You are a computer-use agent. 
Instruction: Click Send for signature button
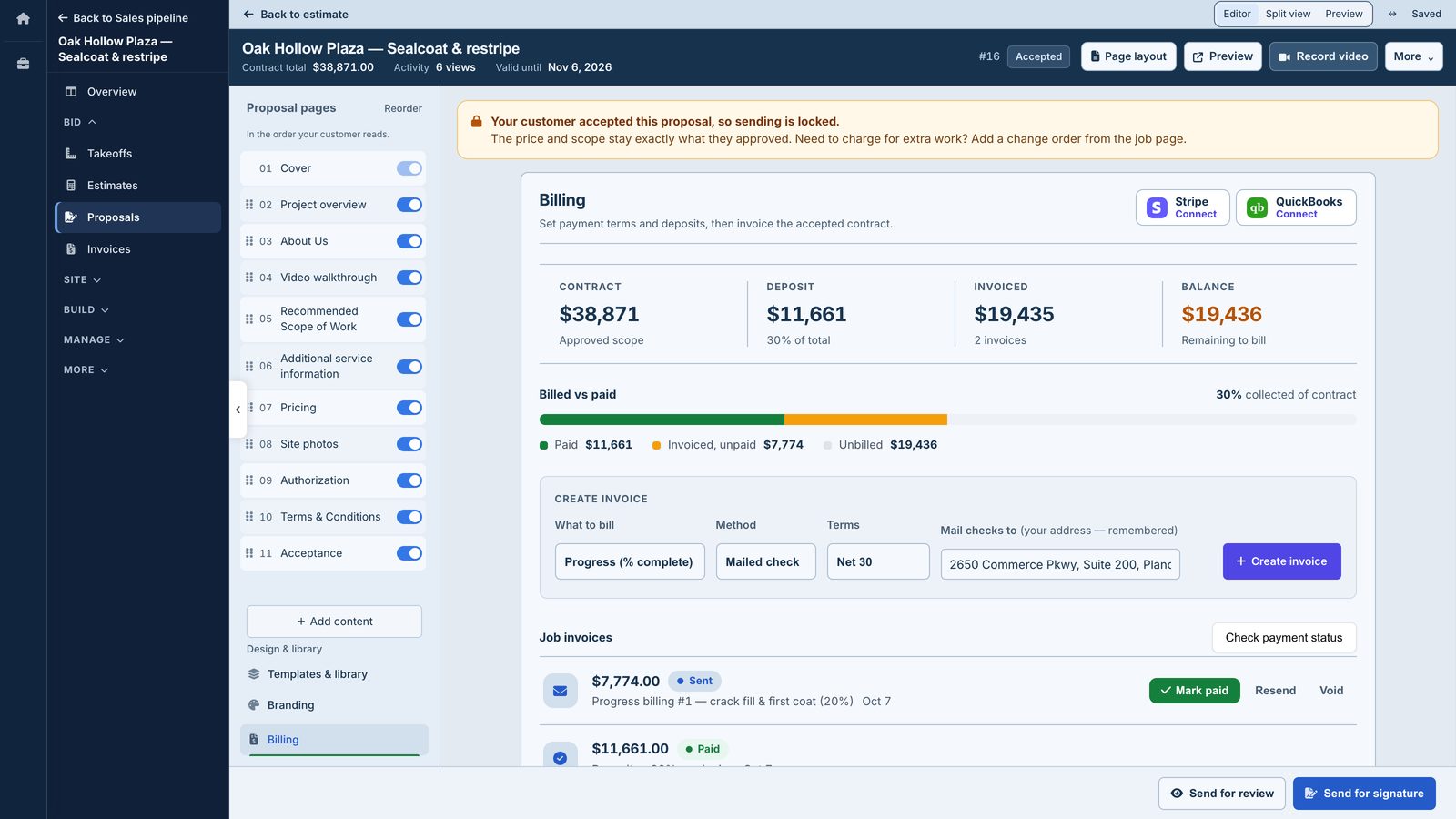(1364, 794)
